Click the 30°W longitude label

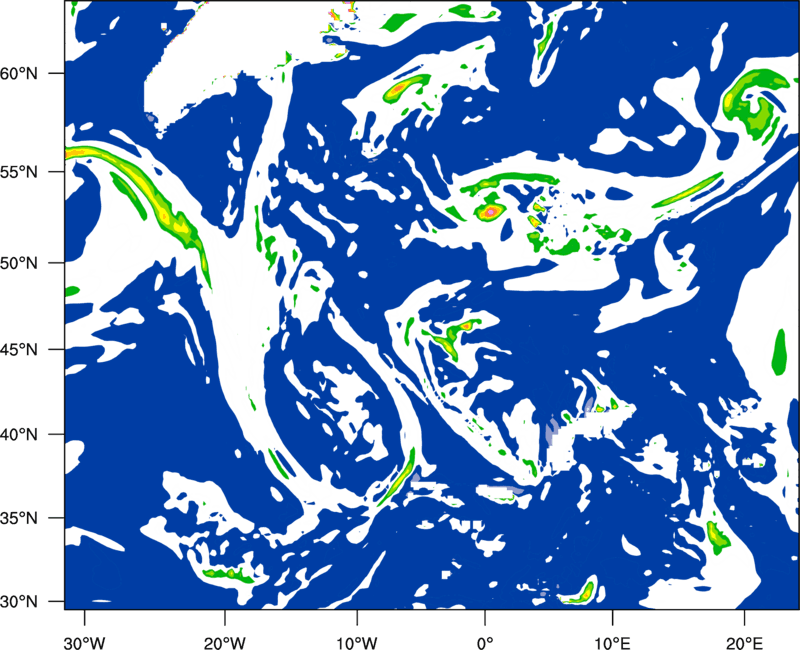84,643
